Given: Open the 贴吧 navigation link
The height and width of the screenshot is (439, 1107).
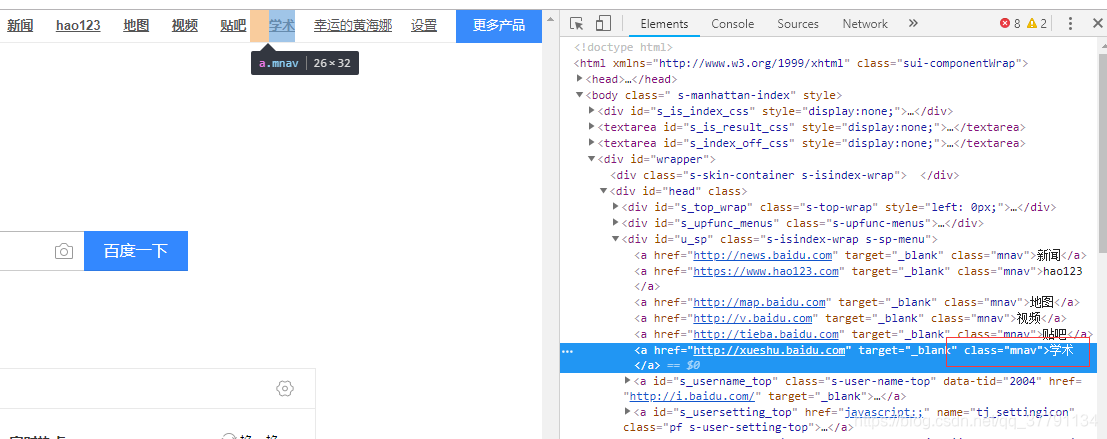Looking at the screenshot, I should [233, 25].
